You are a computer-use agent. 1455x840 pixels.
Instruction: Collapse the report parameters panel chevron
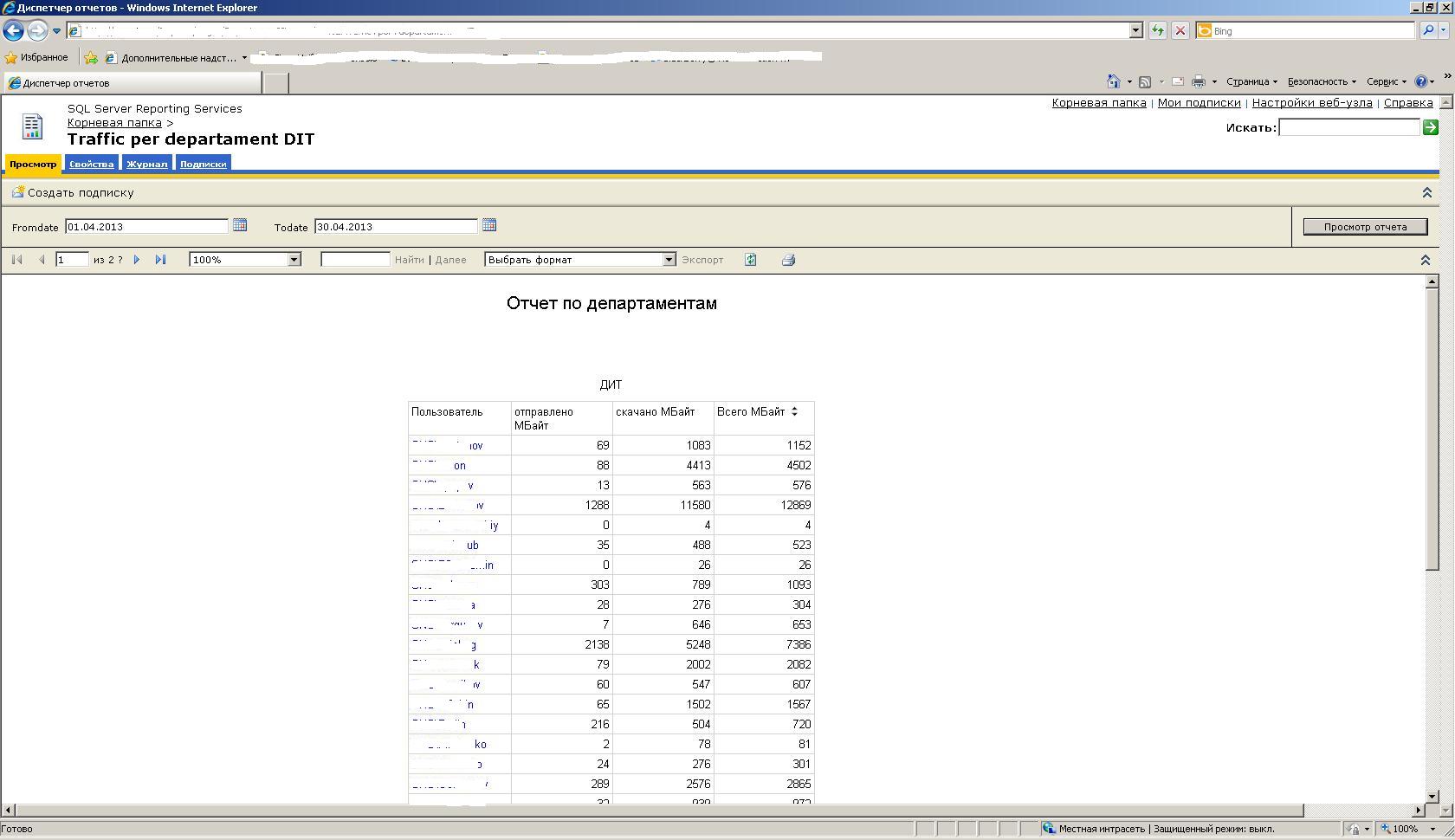pyautogui.click(x=1426, y=192)
